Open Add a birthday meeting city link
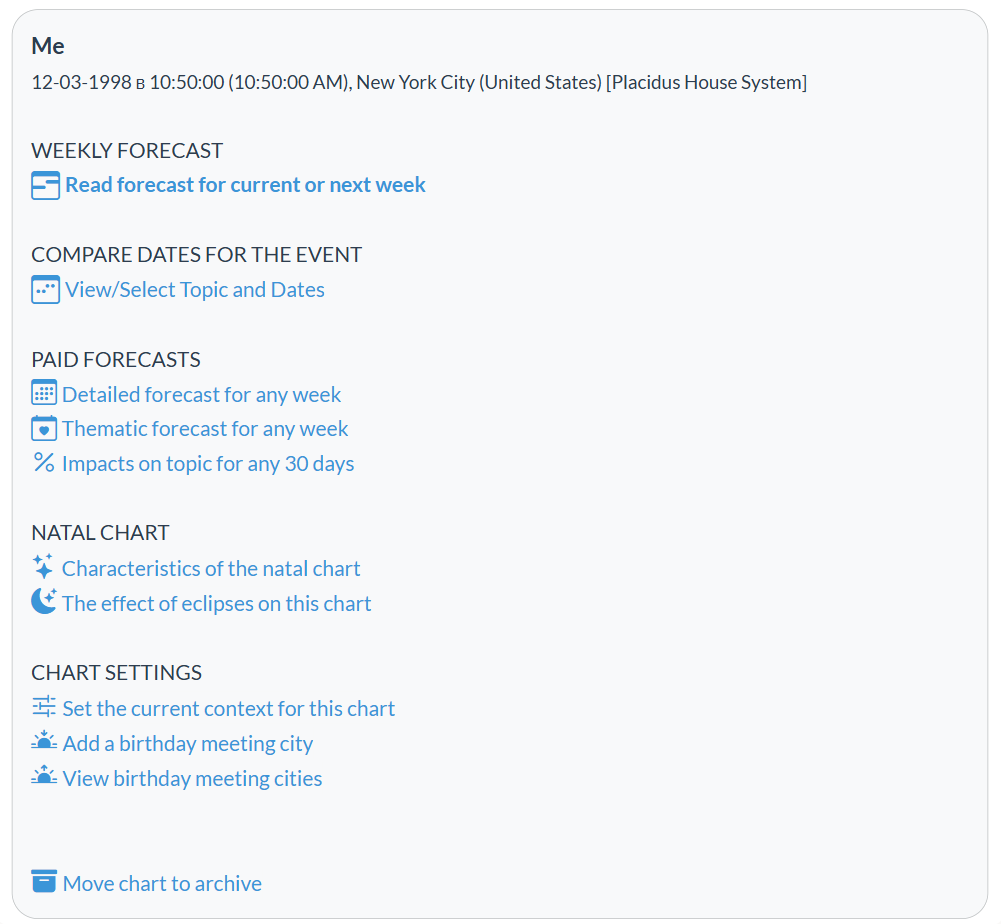 188,744
